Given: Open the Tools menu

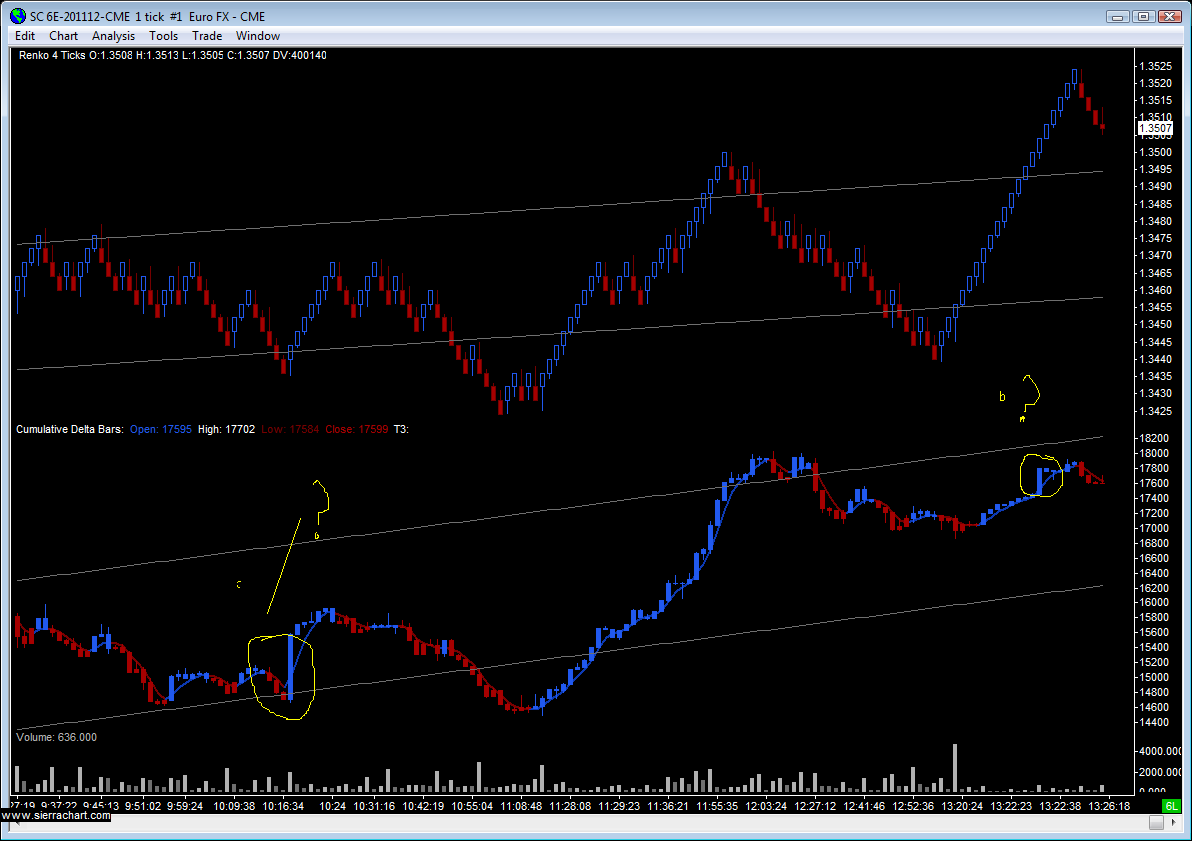Looking at the screenshot, I should pos(163,36).
